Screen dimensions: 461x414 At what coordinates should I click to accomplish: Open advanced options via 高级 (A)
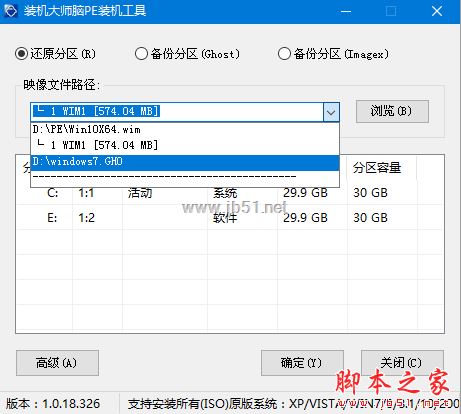tap(57, 363)
